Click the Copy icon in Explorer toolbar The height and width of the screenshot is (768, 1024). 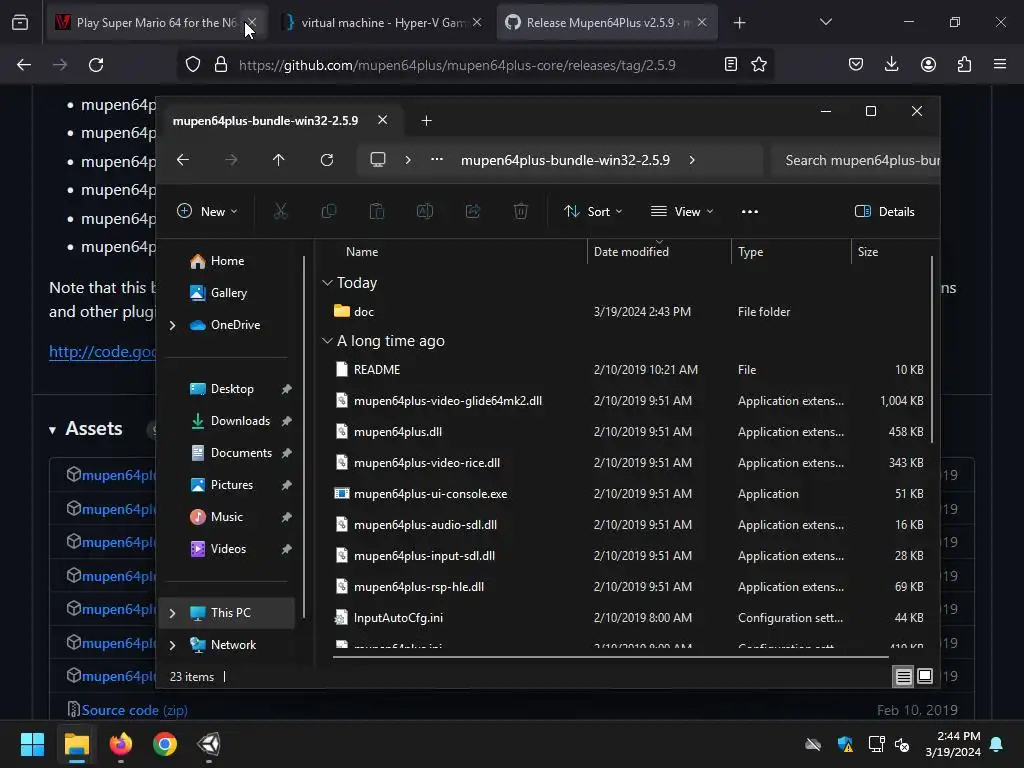pos(328,211)
